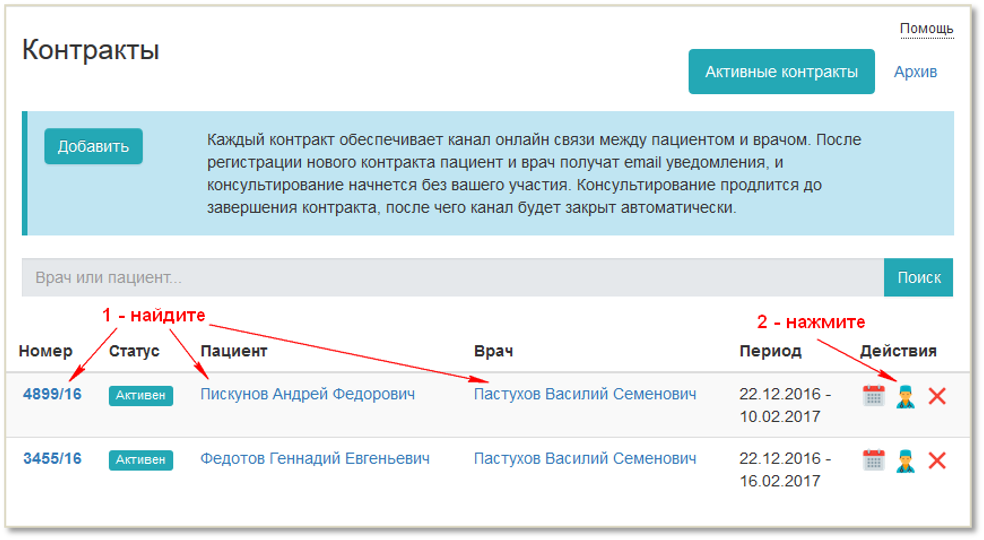
Task: Open patient Пискунов Андрей Федорович
Action: tap(307, 394)
